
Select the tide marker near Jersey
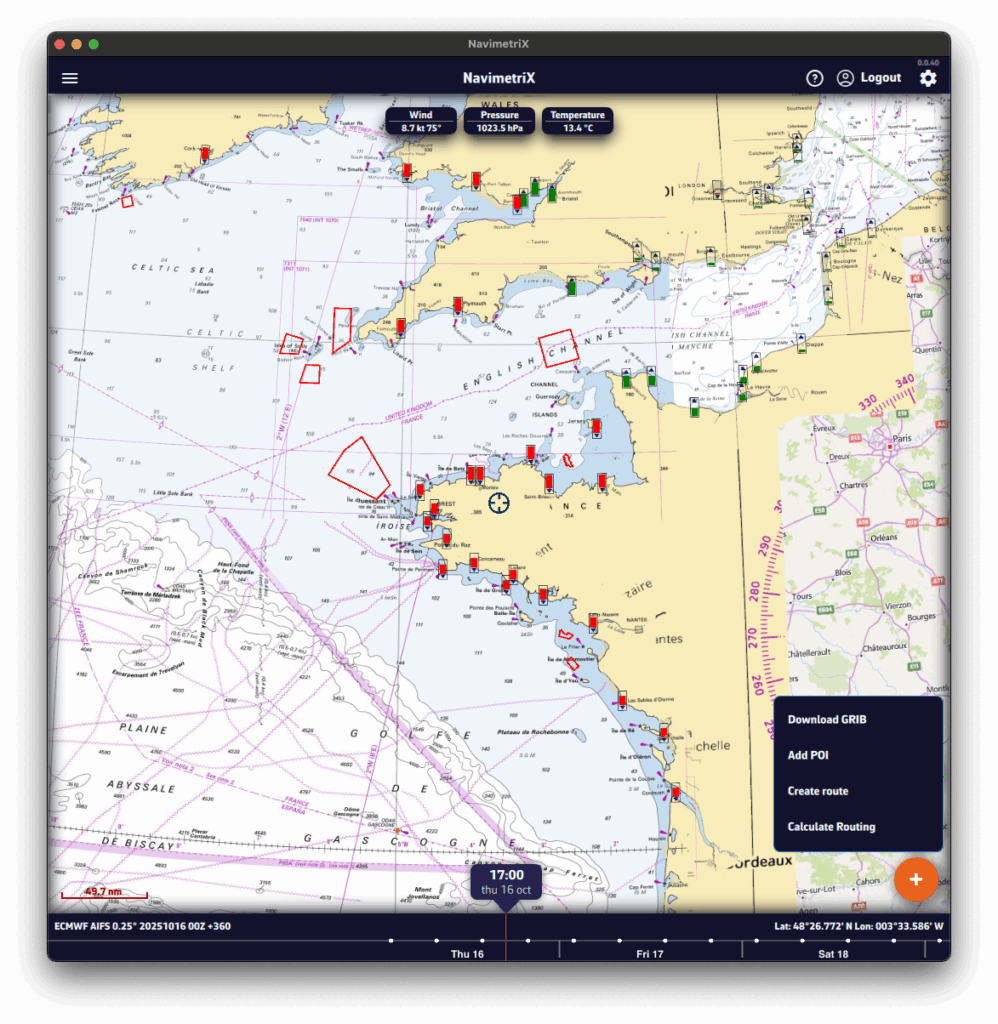[x=596, y=429]
